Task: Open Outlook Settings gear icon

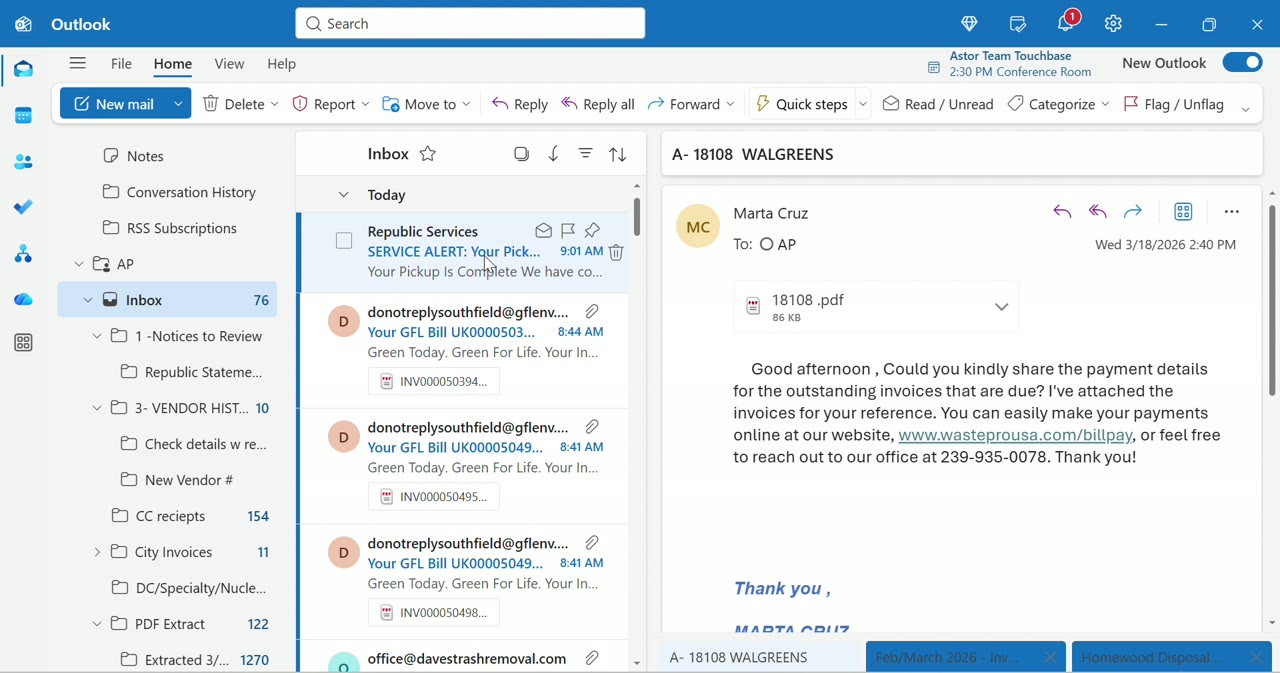Action: 1113,23
